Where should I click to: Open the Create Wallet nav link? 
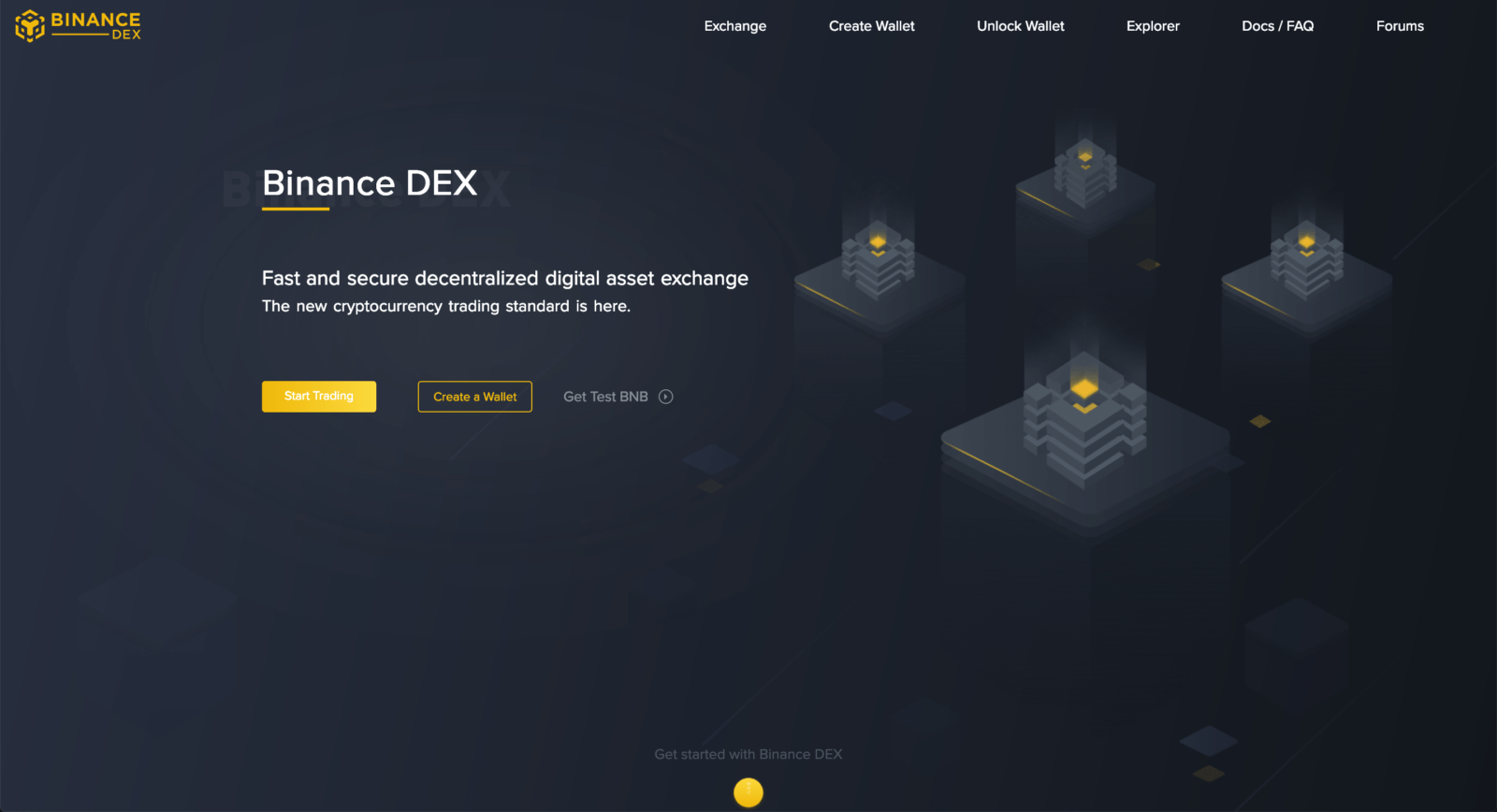tap(872, 26)
